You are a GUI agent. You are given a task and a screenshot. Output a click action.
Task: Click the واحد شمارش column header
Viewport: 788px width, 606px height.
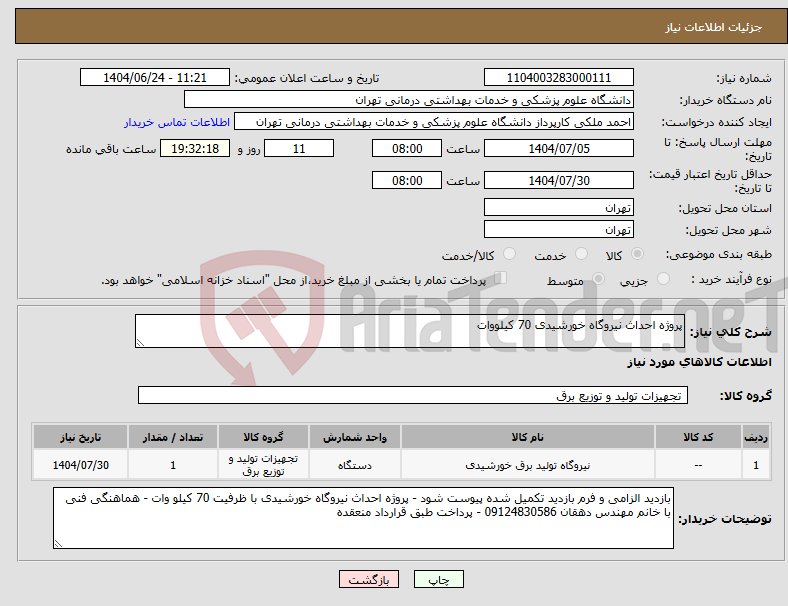pyautogui.click(x=355, y=437)
